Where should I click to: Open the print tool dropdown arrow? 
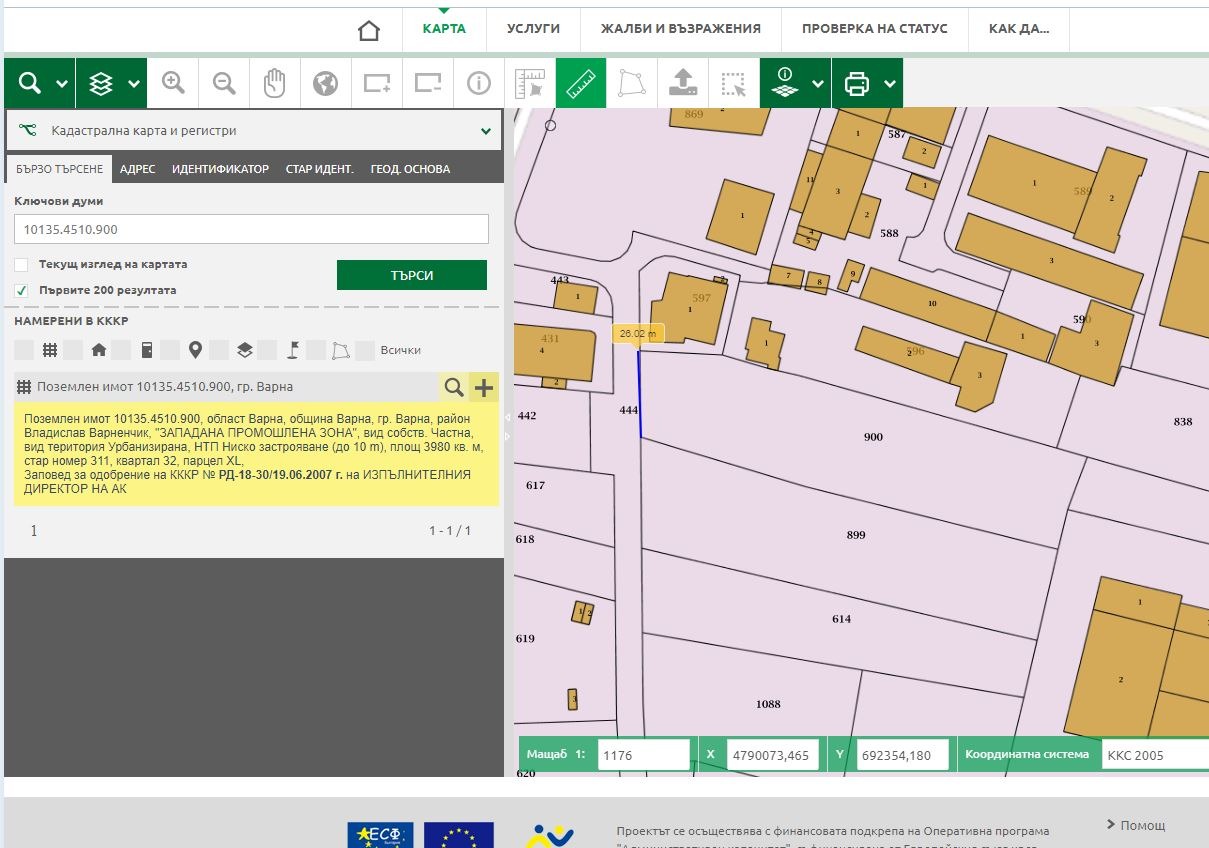(x=888, y=84)
